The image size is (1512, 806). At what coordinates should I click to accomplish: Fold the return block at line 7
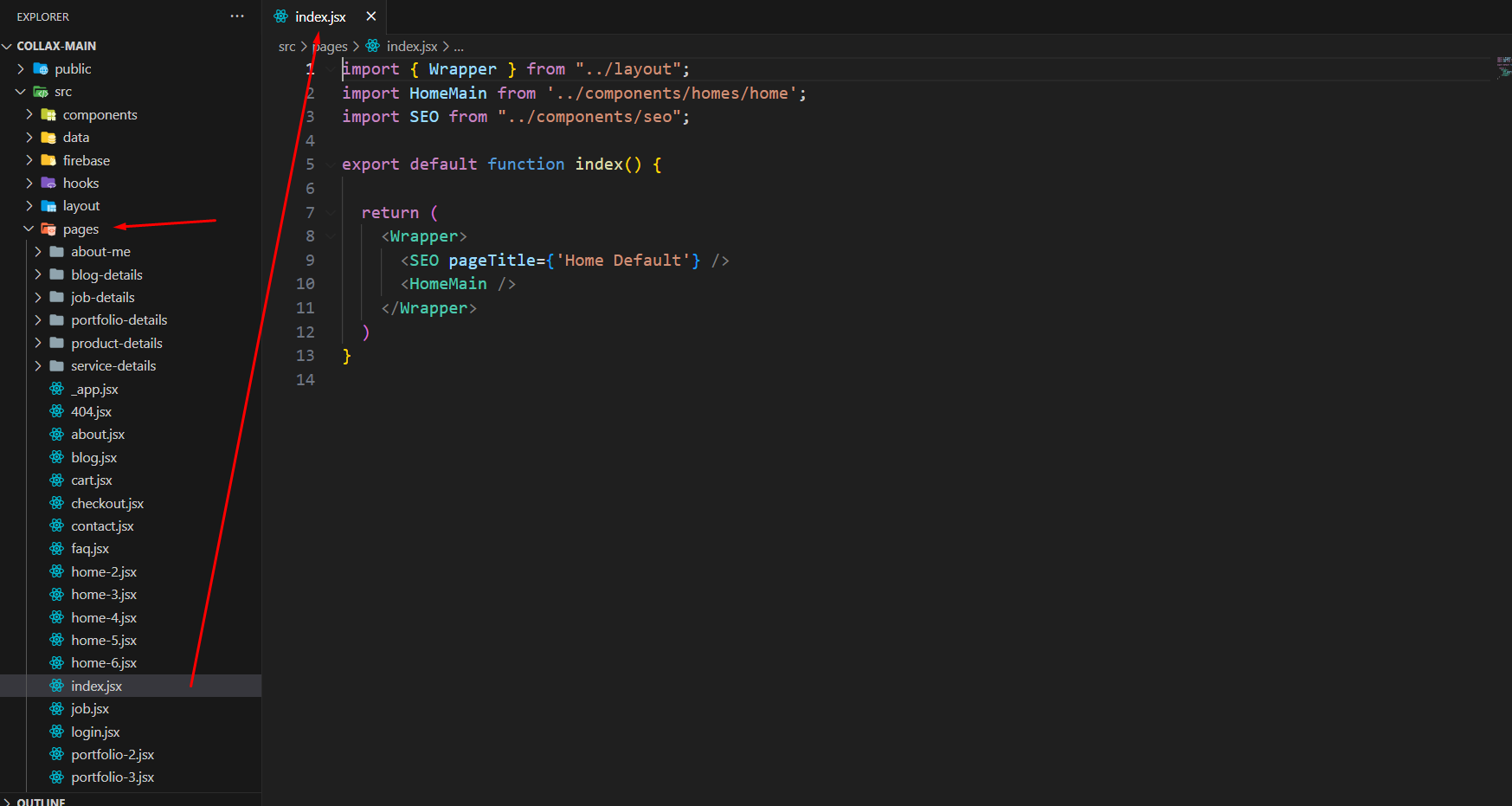point(330,213)
